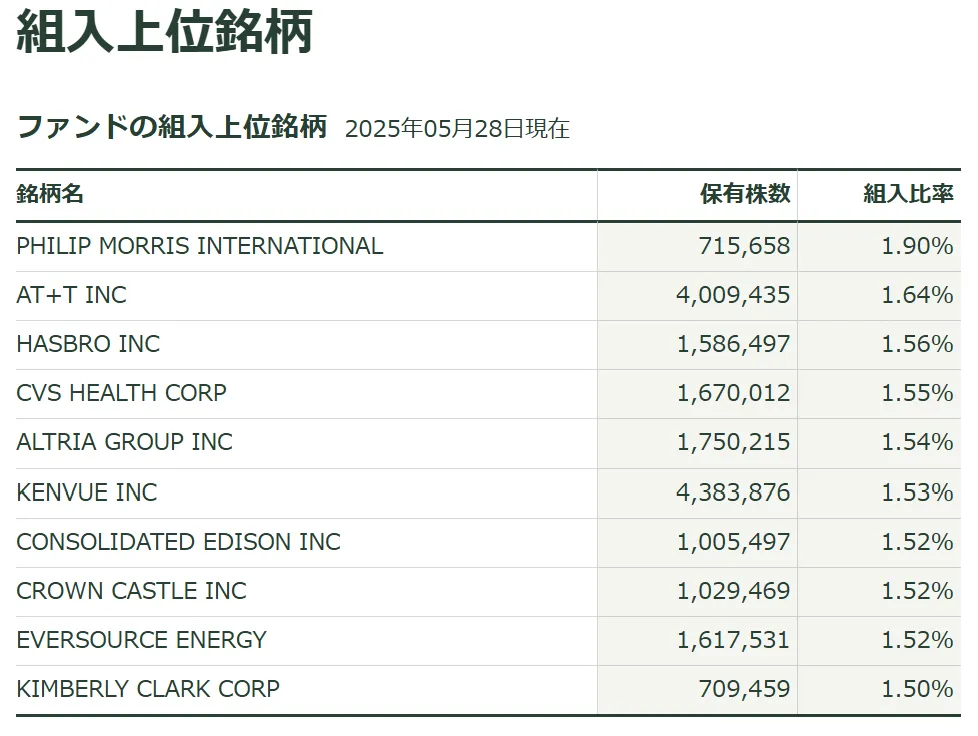This screenshot has width=978, height=736.
Task: Click the 組入上位銘柄 page heading
Action: pos(164,32)
